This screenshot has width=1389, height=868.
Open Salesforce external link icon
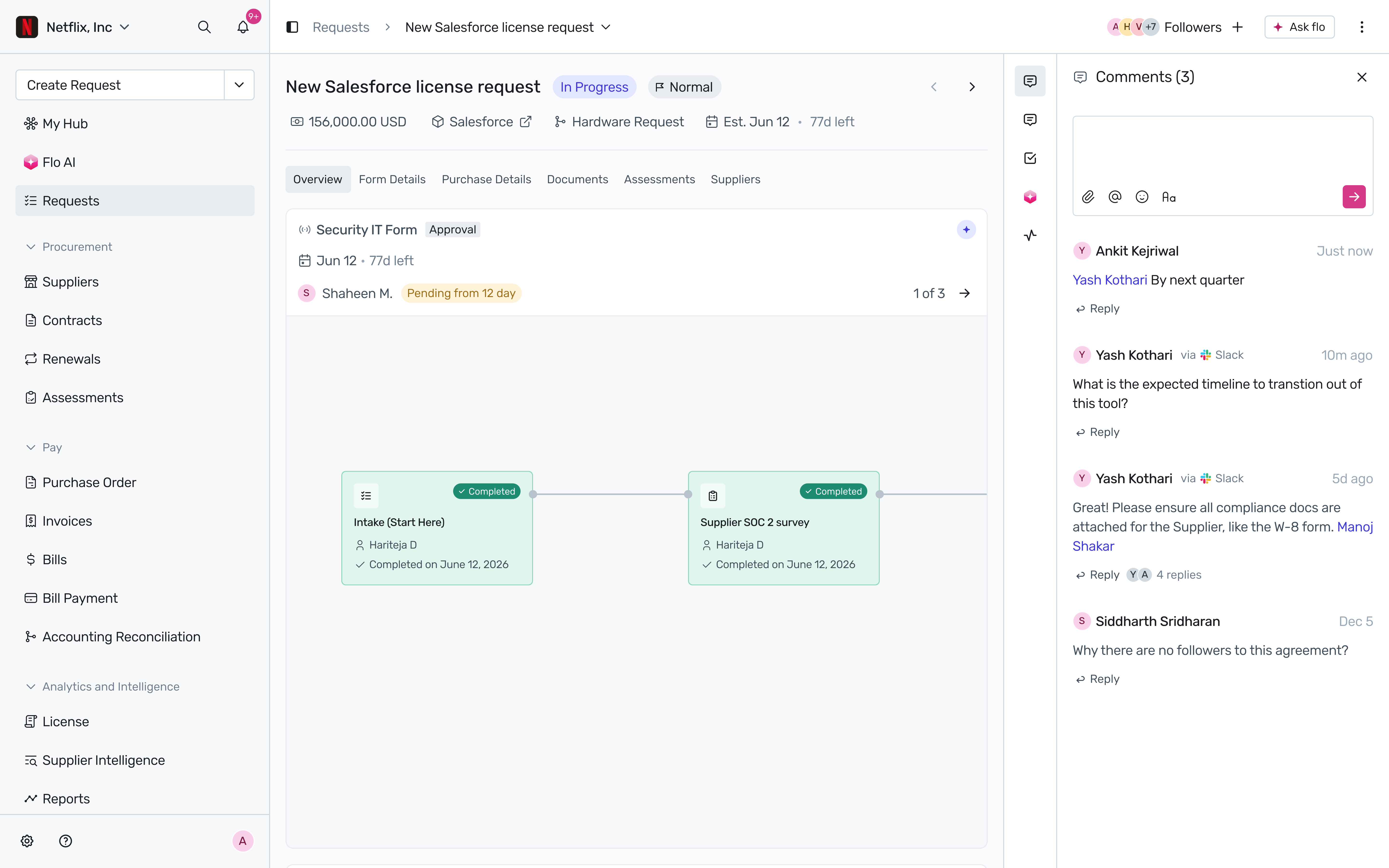[526, 122]
